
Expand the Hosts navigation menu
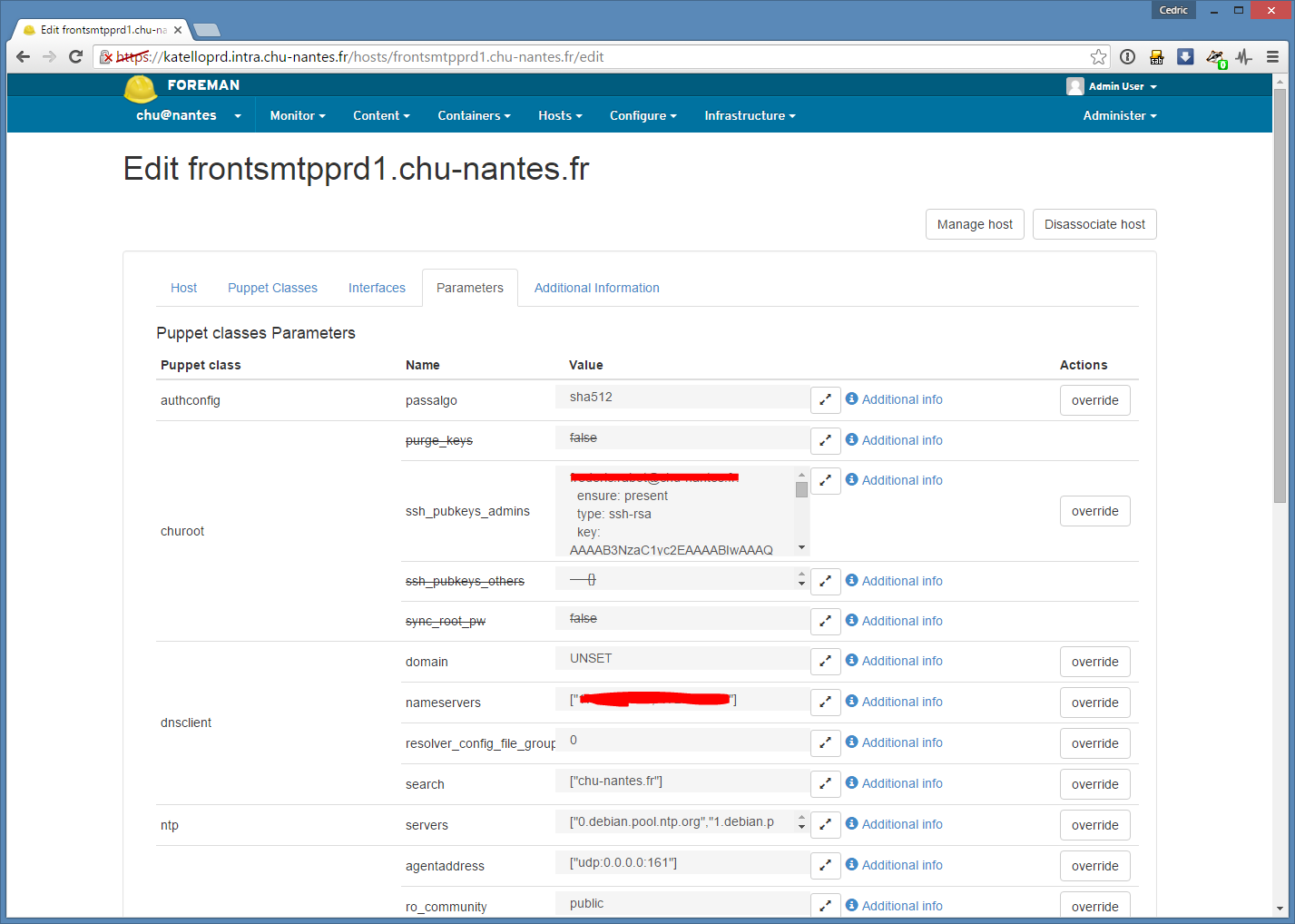[559, 116]
